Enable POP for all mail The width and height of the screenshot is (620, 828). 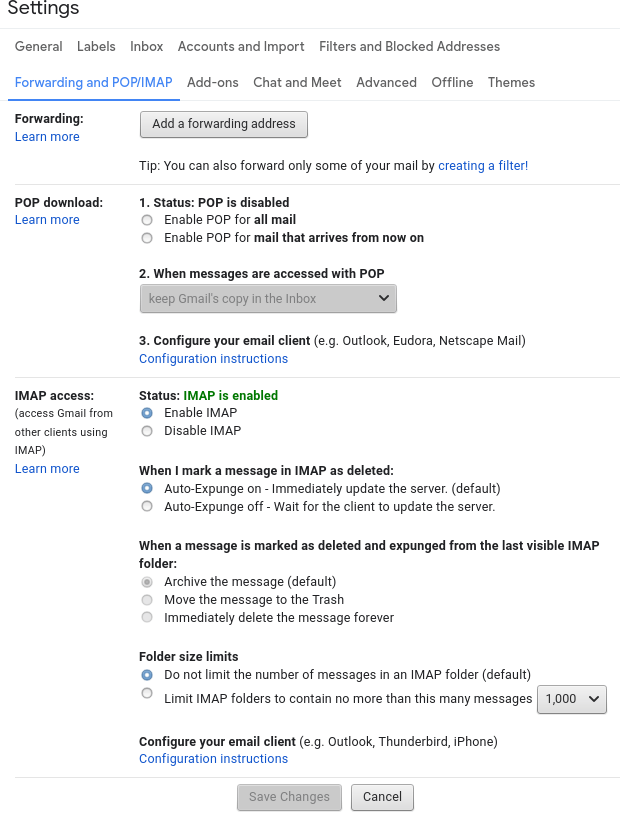(147, 220)
